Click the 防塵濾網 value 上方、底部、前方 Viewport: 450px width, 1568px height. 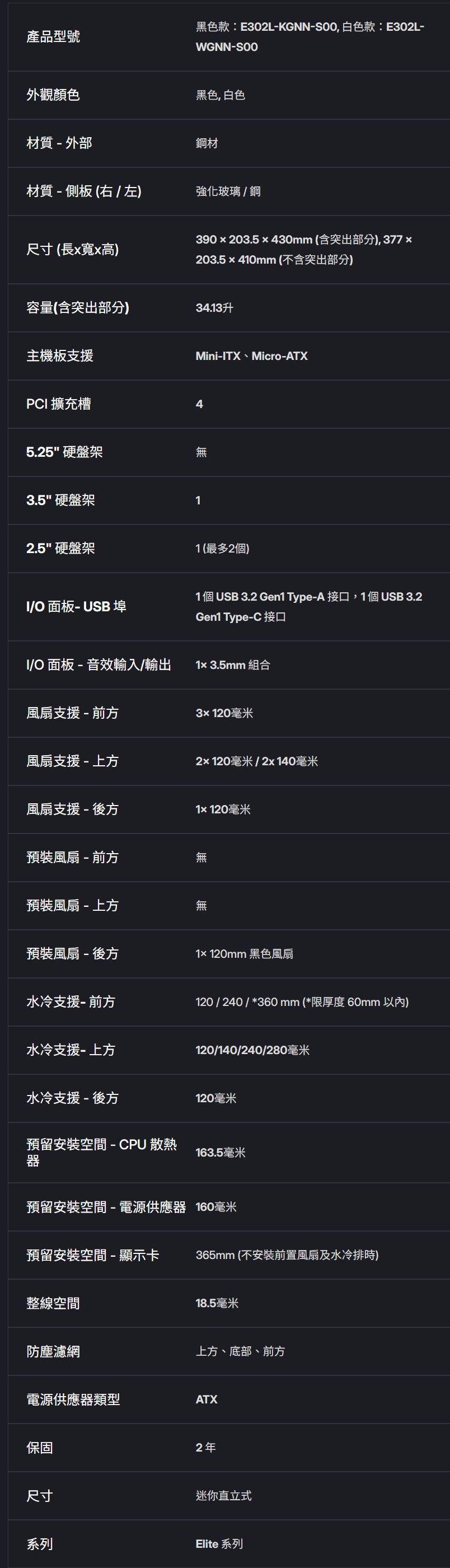tap(240, 1351)
